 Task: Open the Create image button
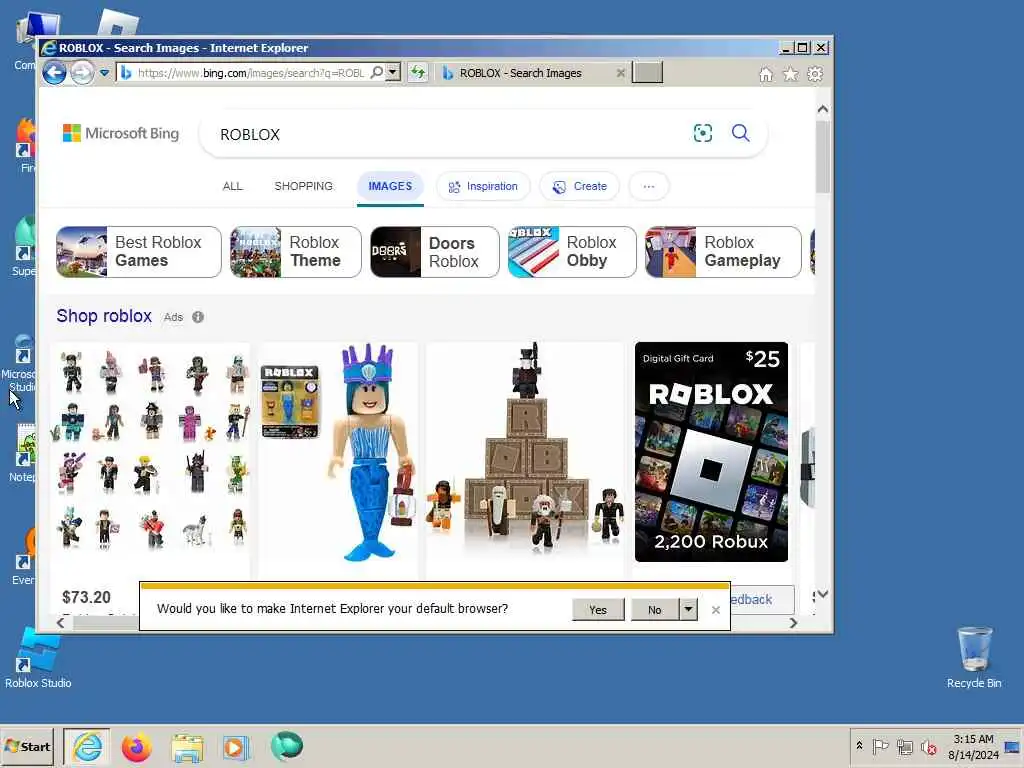coord(579,187)
